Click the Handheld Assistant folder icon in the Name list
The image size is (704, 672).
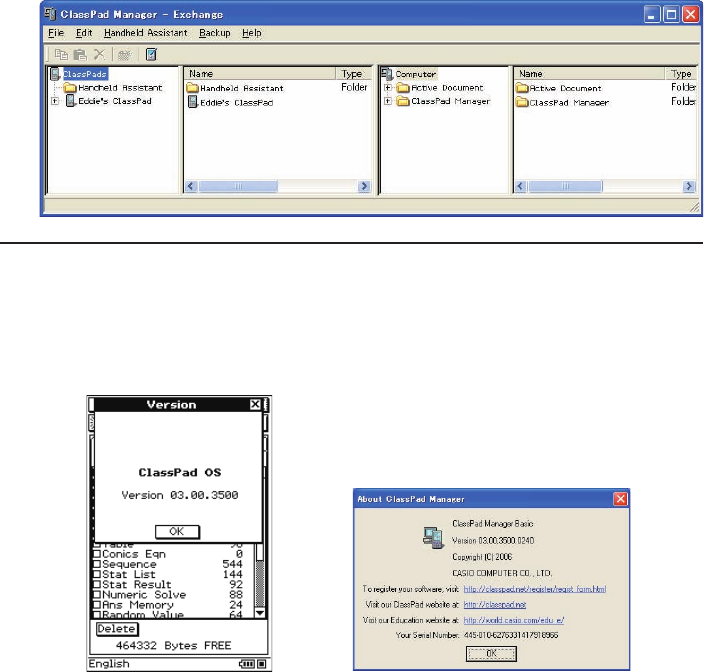coord(193,88)
